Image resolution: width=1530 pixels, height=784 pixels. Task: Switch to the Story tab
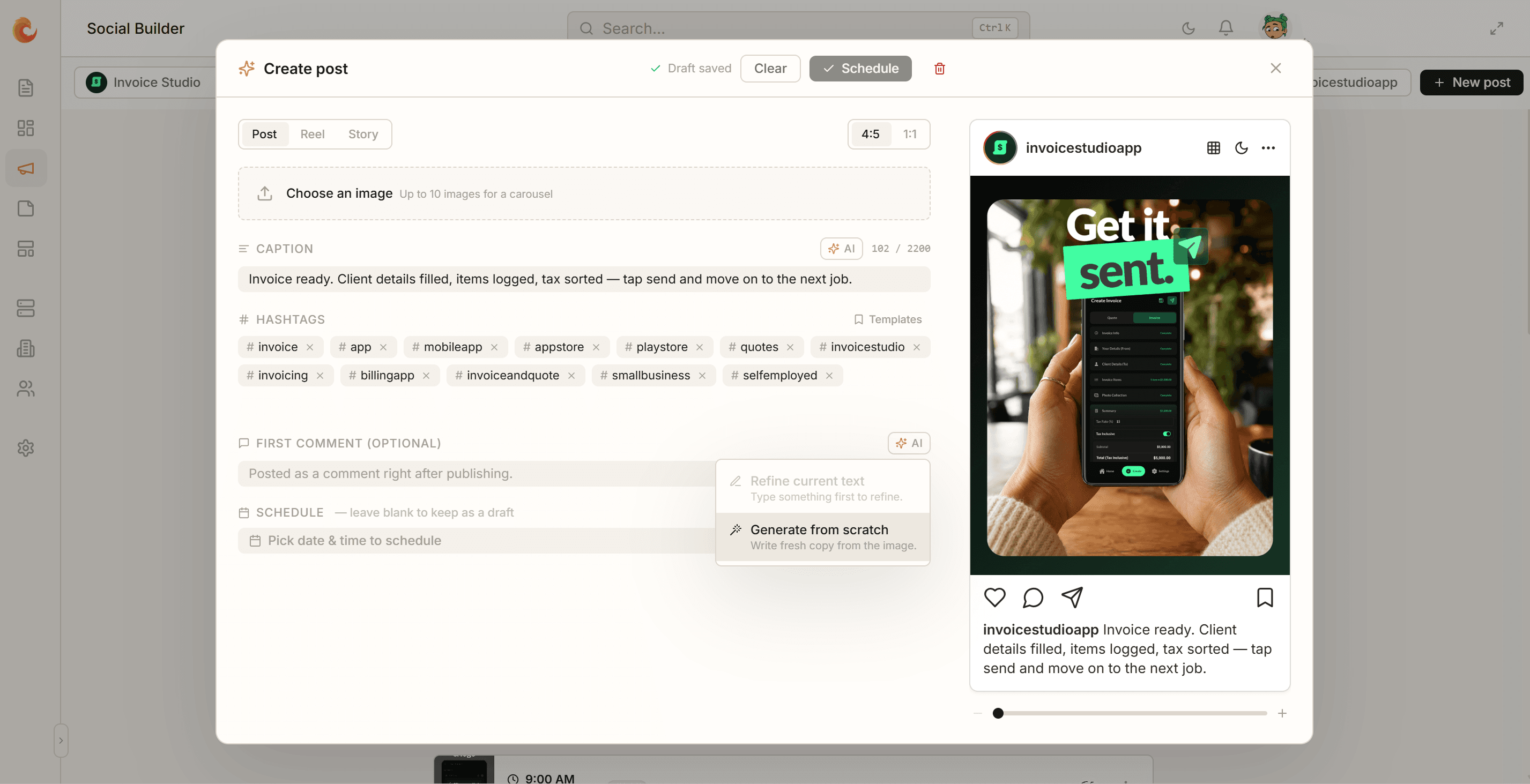pyautogui.click(x=363, y=134)
